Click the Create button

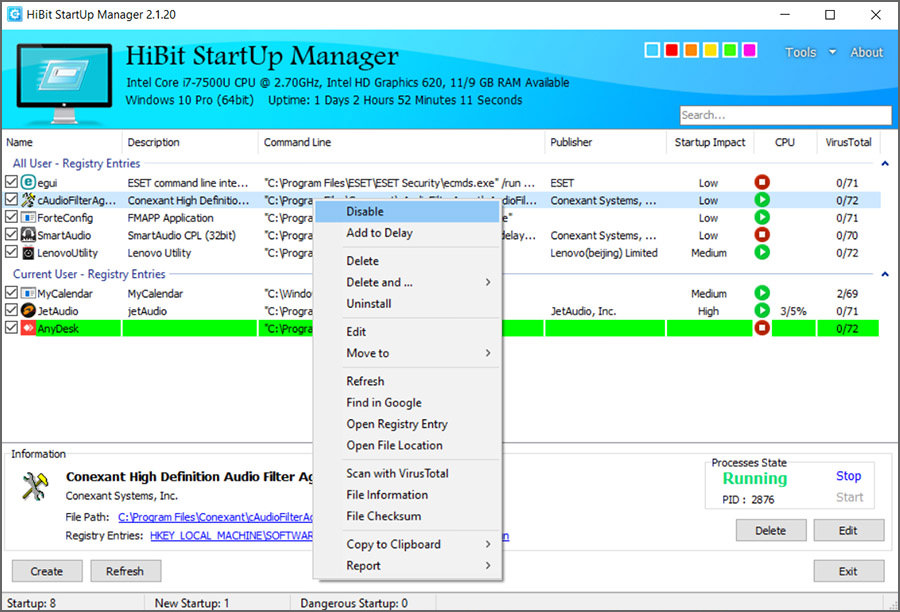(47, 571)
